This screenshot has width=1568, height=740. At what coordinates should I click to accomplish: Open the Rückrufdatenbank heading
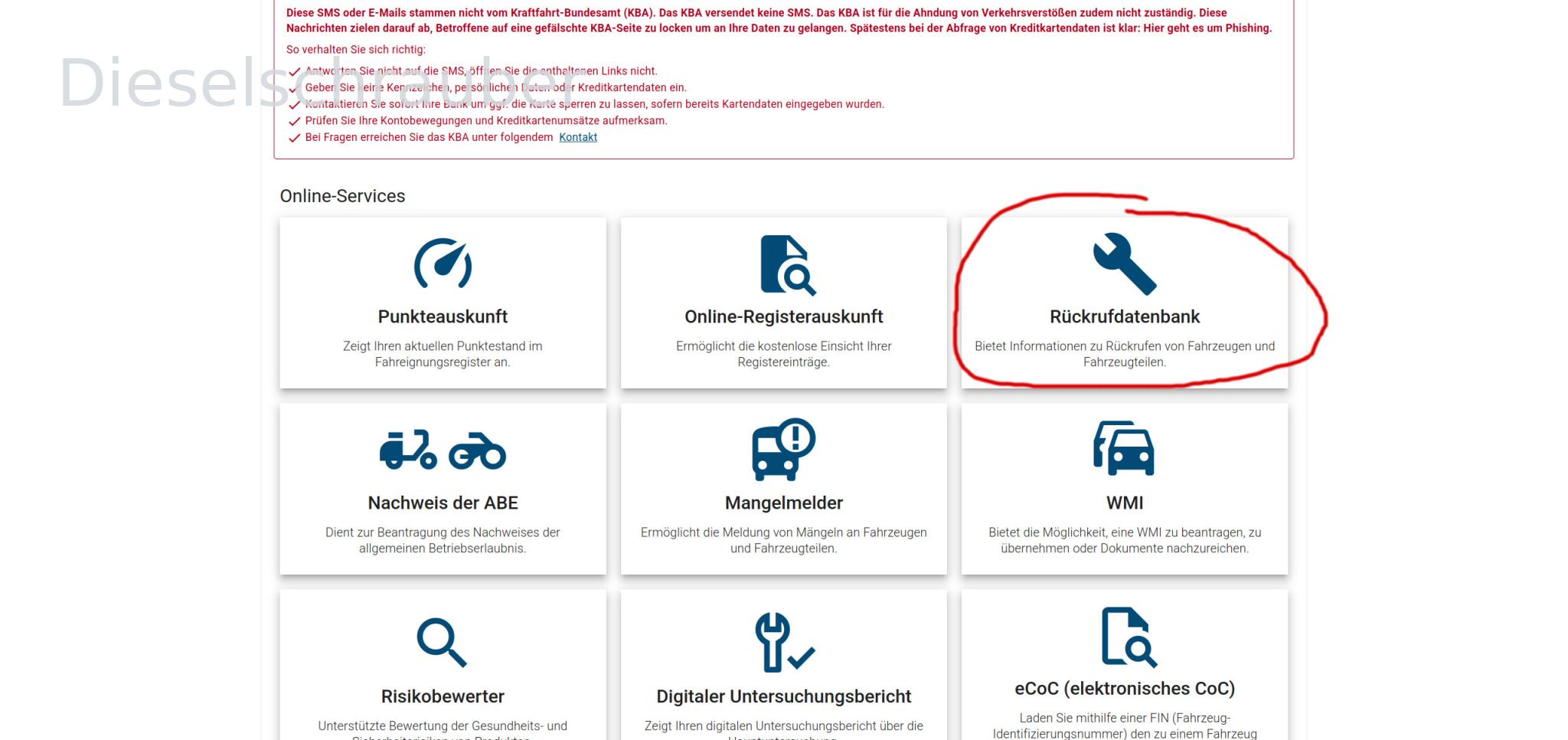1125,316
